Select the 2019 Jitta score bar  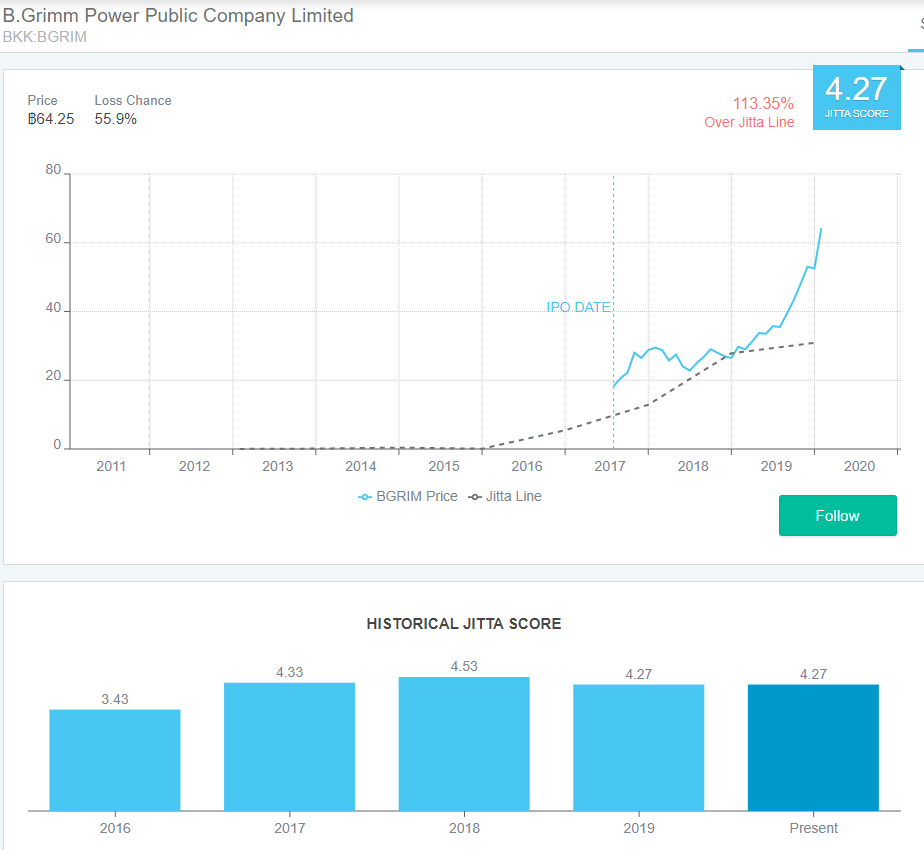(x=639, y=747)
